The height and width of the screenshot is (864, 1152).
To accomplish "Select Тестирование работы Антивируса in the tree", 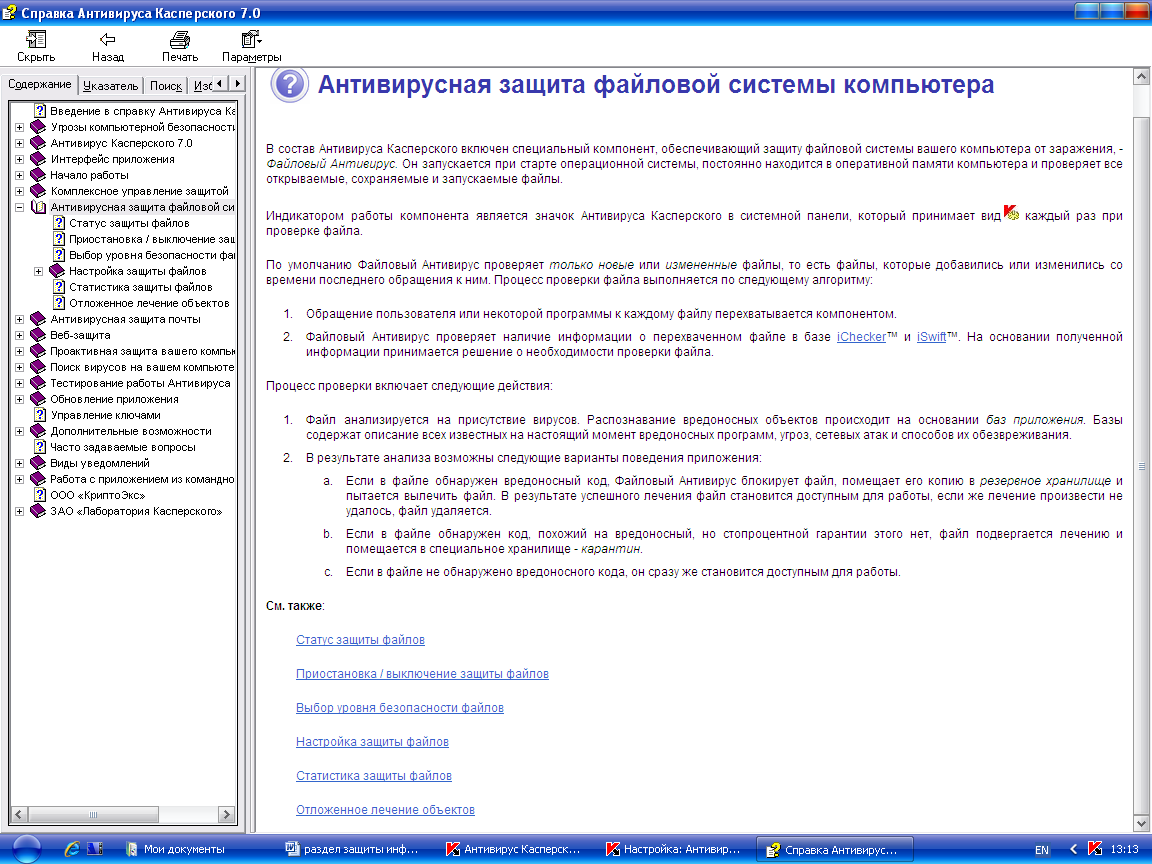I will coord(140,384).
